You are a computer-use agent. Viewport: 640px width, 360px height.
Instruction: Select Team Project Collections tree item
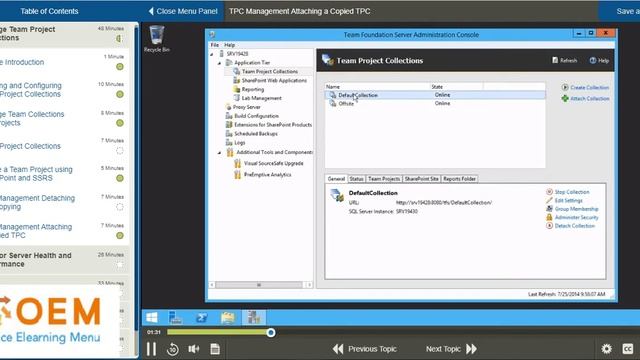pos(269,71)
